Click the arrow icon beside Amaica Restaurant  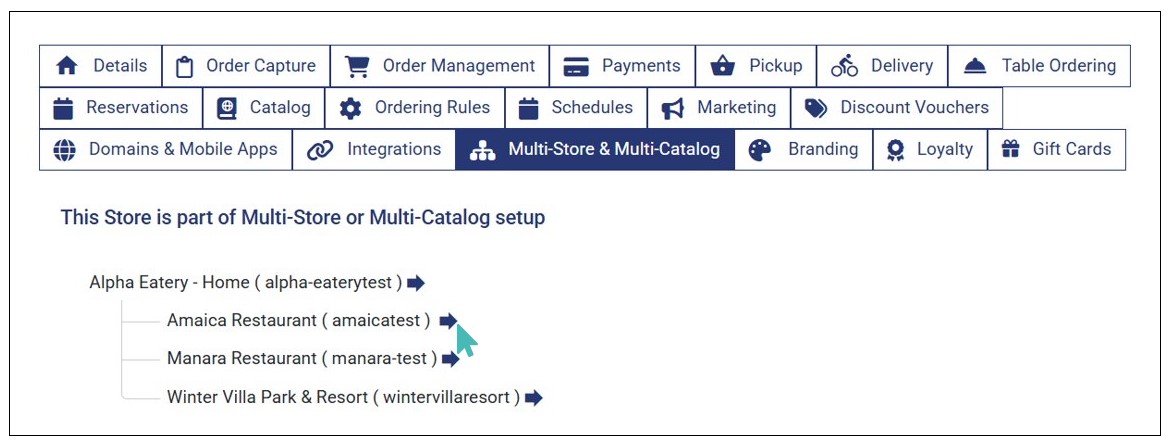point(448,320)
